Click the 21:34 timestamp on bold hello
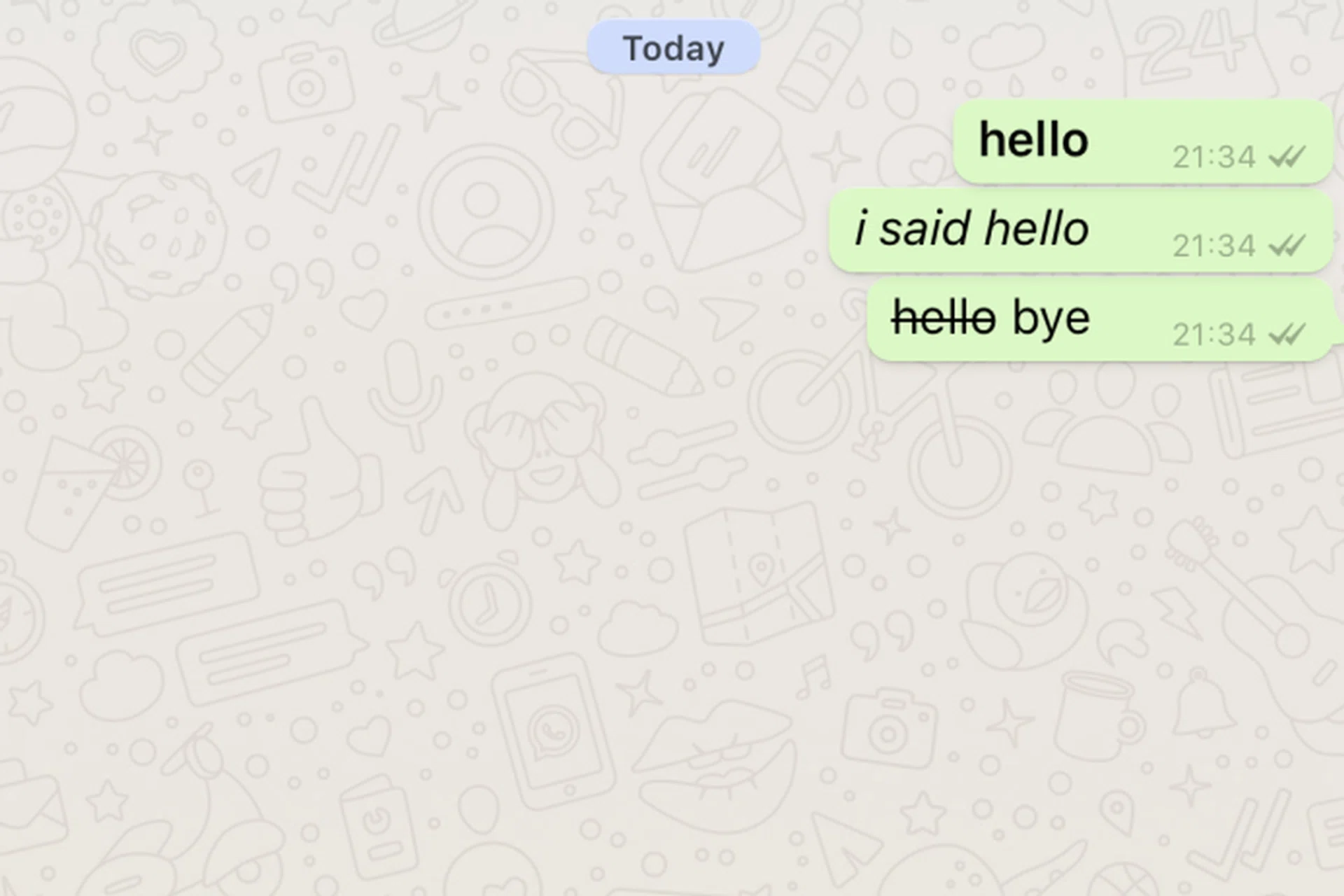 pyautogui.click(x=1214, y=157)
